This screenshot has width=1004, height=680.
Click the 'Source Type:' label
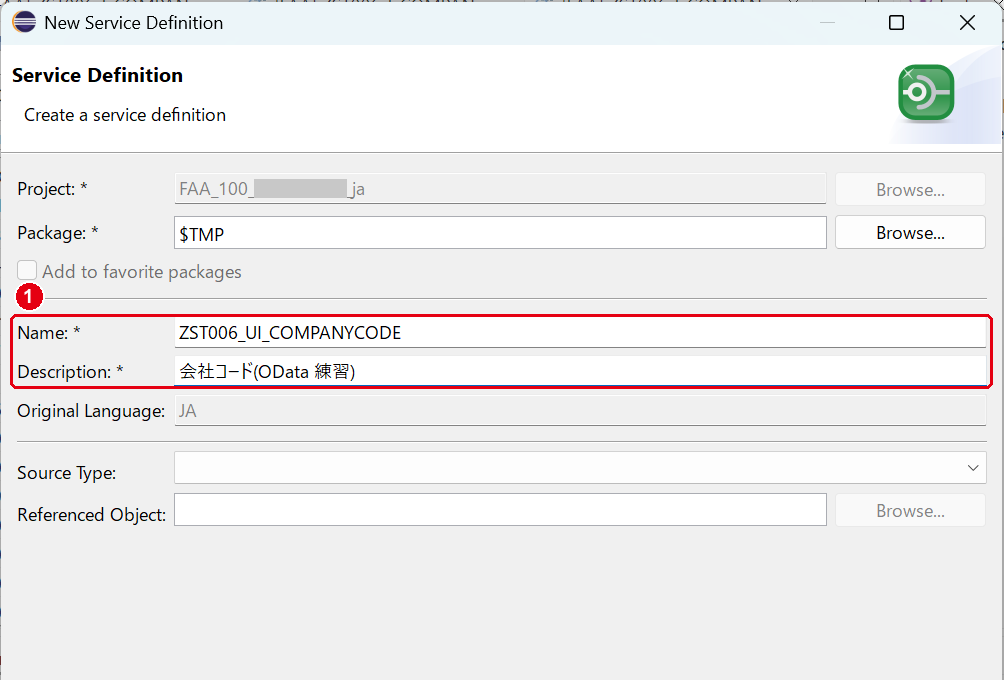point(67,473)
